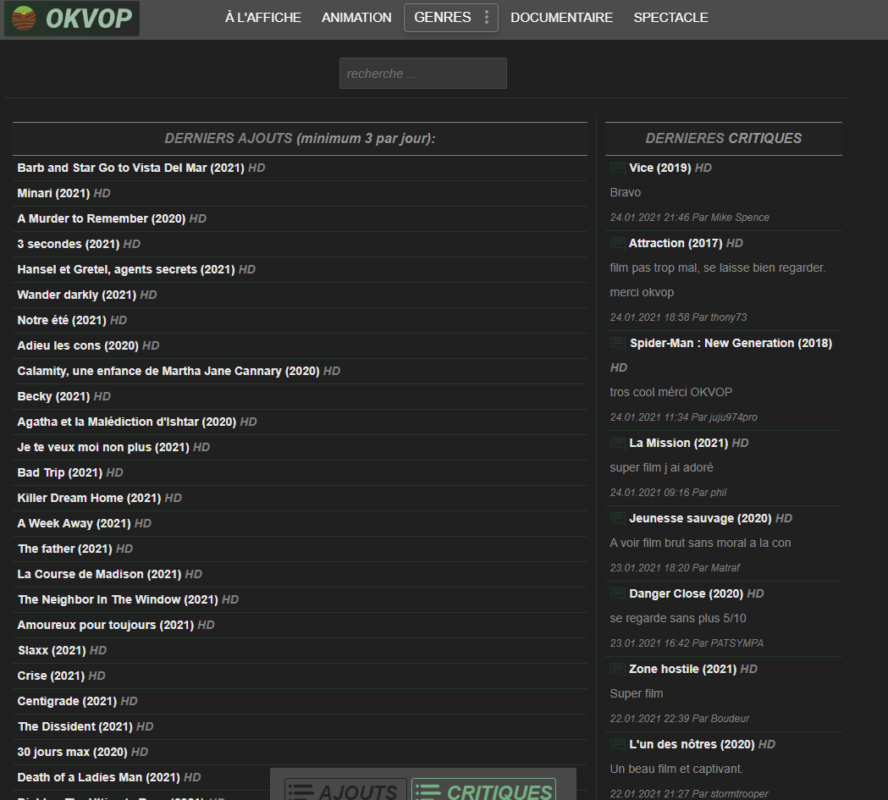Open A Week Away (2021)
The width and height of the screenshot is (888, 800).
click(74, 523)
